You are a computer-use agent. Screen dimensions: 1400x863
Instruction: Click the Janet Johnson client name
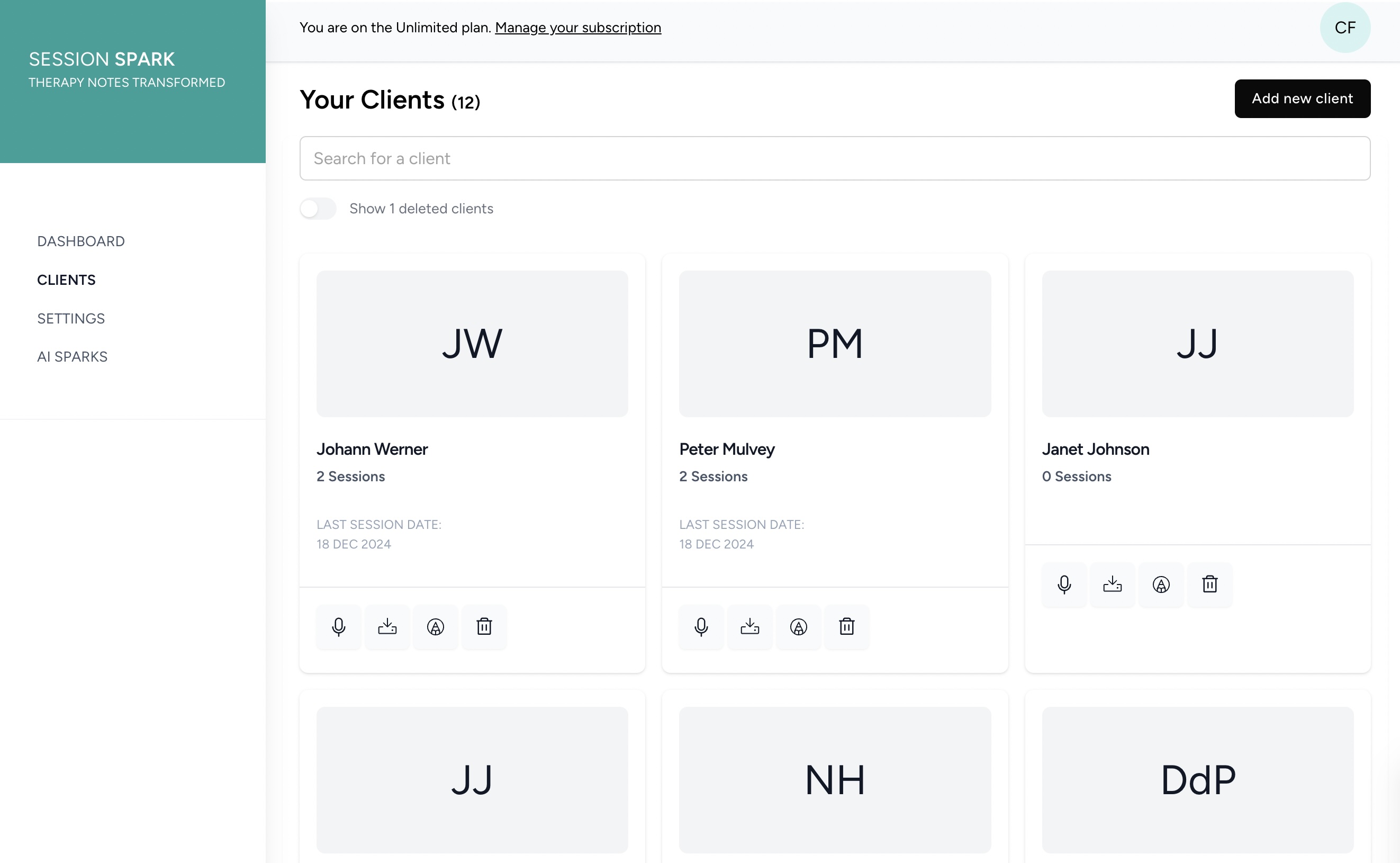(x=1095, y=449)
